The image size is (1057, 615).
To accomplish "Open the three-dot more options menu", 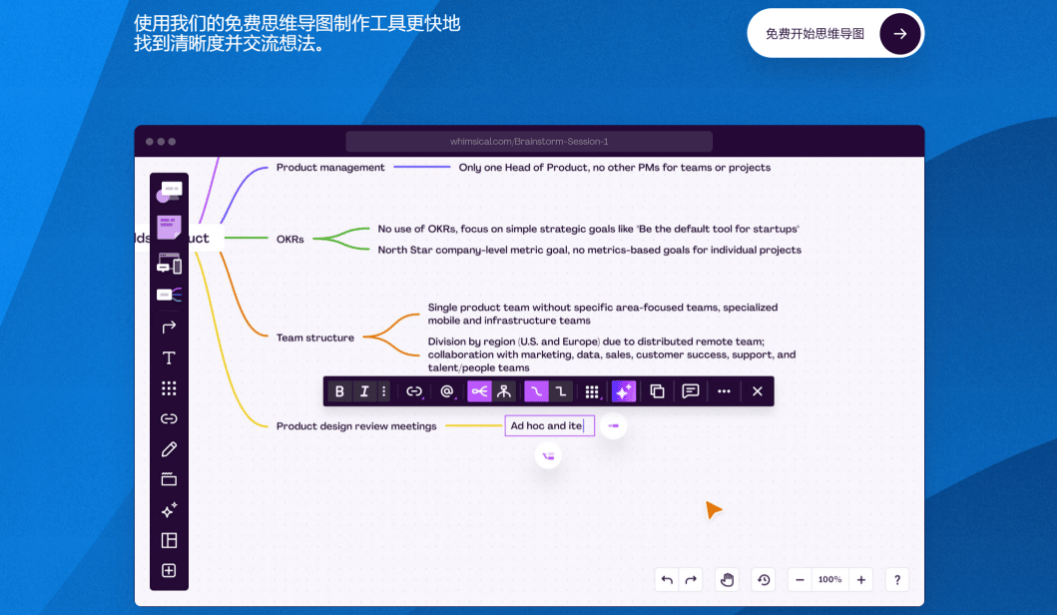I will [724, 392].
